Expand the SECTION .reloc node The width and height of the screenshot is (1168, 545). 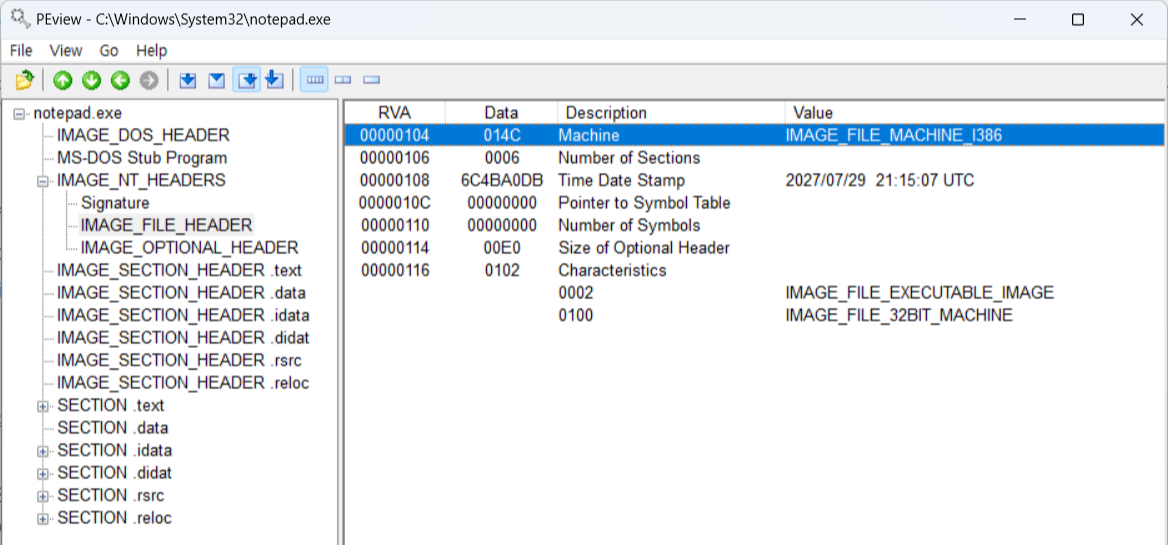coord(43,519)
